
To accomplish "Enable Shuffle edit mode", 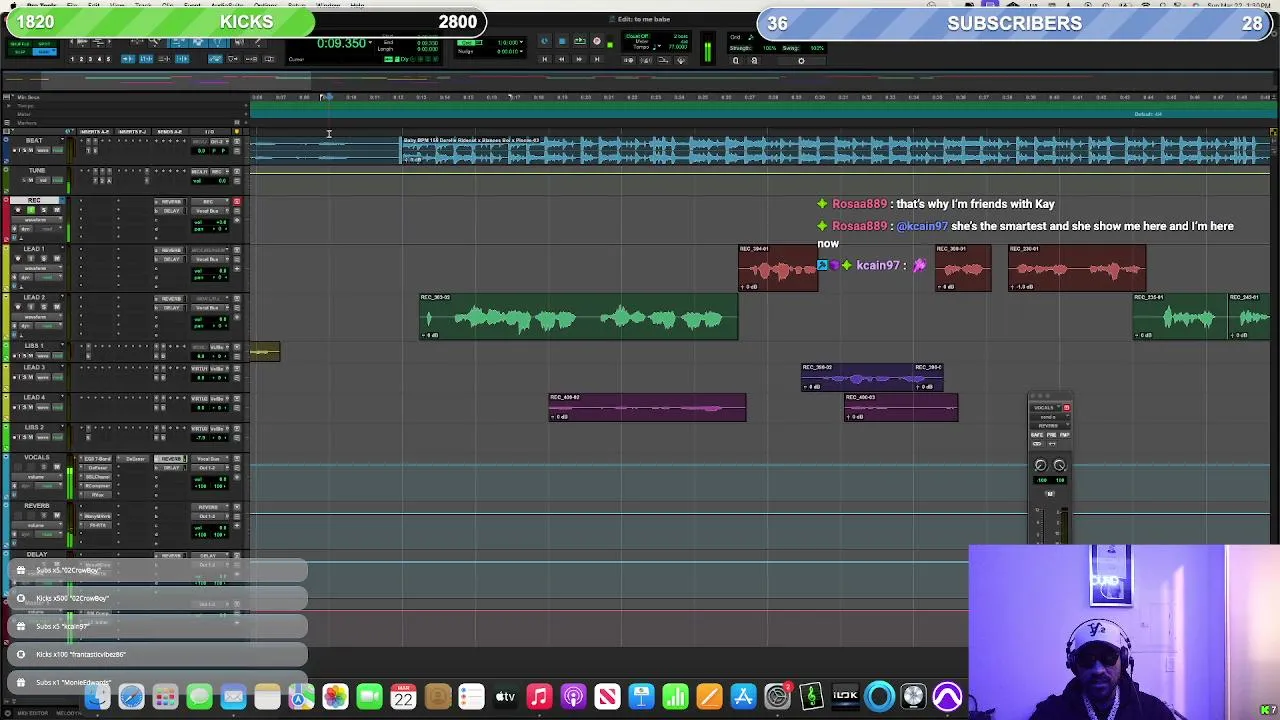I will [x=19, y=43].
